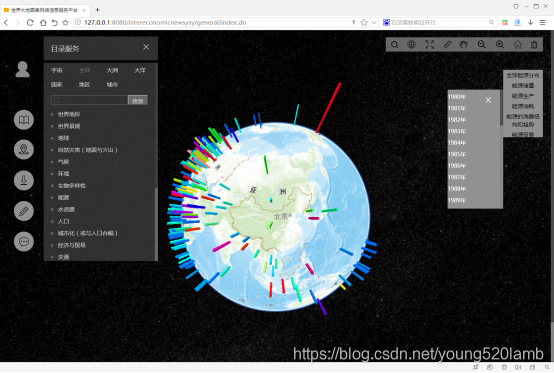
Task: Expand the address bar dropdown chevron
Action: coord(374,23)
